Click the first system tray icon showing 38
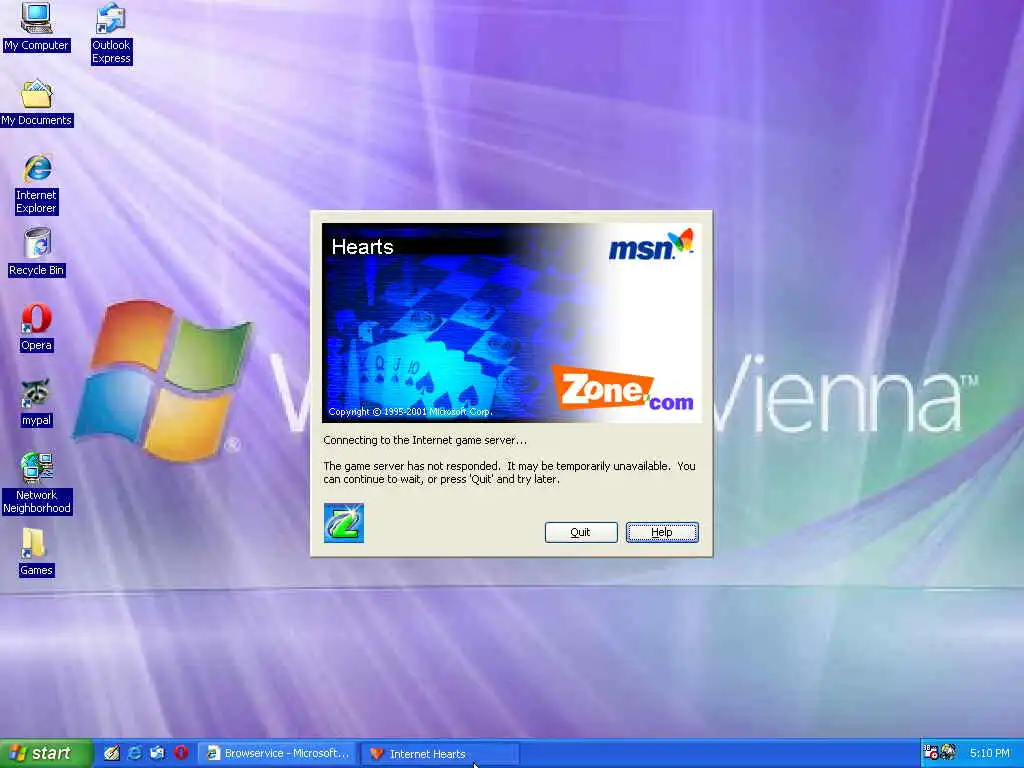Image resolution: width=1024 pixels, height=768 pixels. [931, 752]
